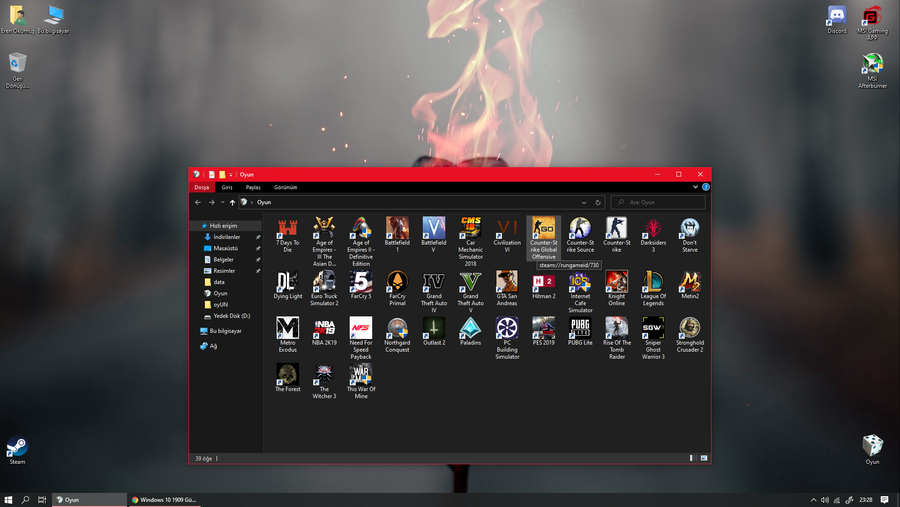The height and width of the screenshot is (507, 900).
Task: Select the Battlefield 1 shortcut
Action: pyautogui.click(x=397, y=234)
